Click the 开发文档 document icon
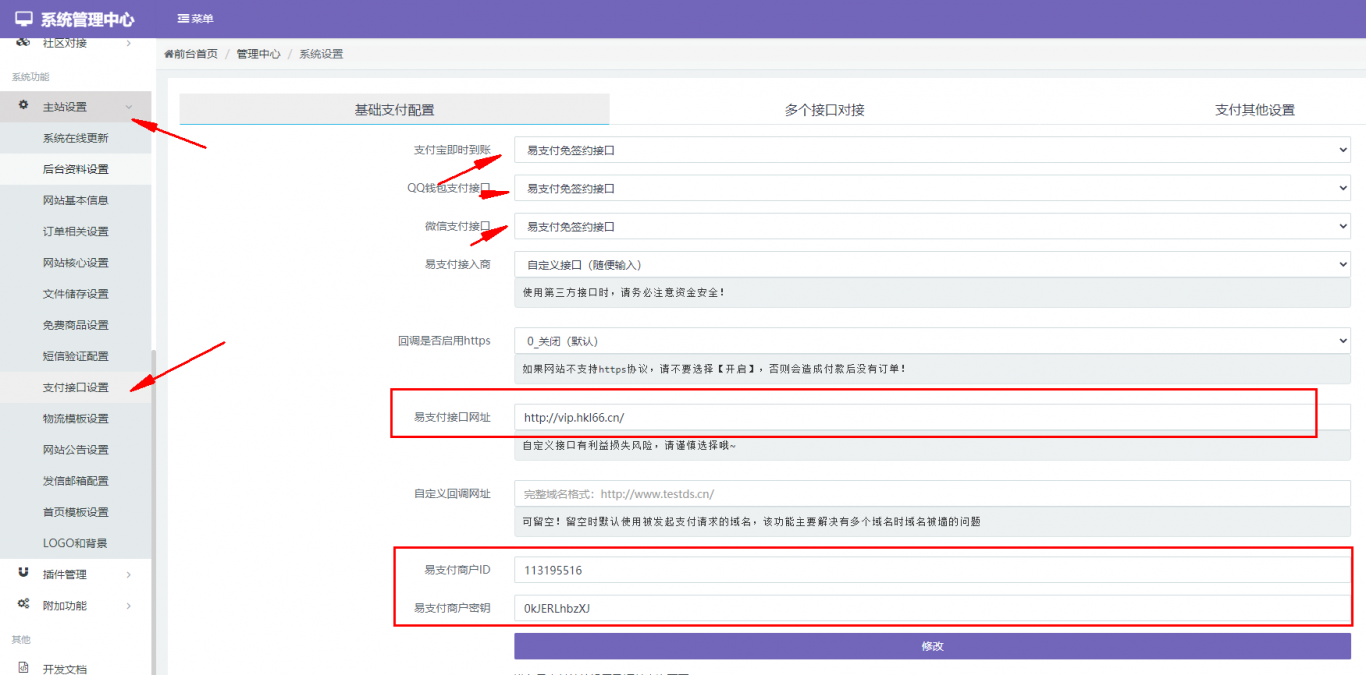The width and height of the screenshot is (1366, 675). 24,668
